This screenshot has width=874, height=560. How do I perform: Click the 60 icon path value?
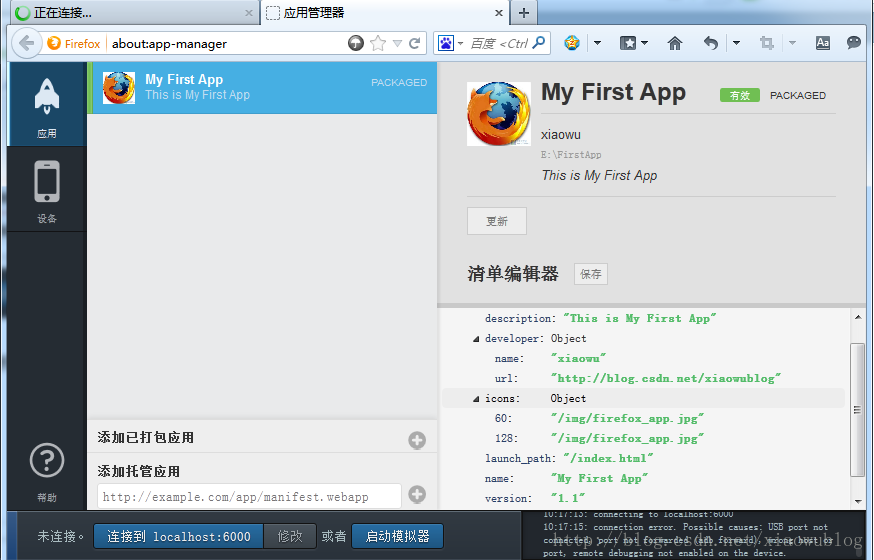627,418
